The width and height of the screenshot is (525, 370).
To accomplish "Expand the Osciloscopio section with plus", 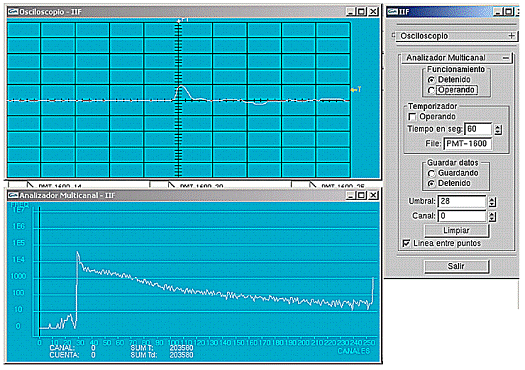I will tap(511, 35).
